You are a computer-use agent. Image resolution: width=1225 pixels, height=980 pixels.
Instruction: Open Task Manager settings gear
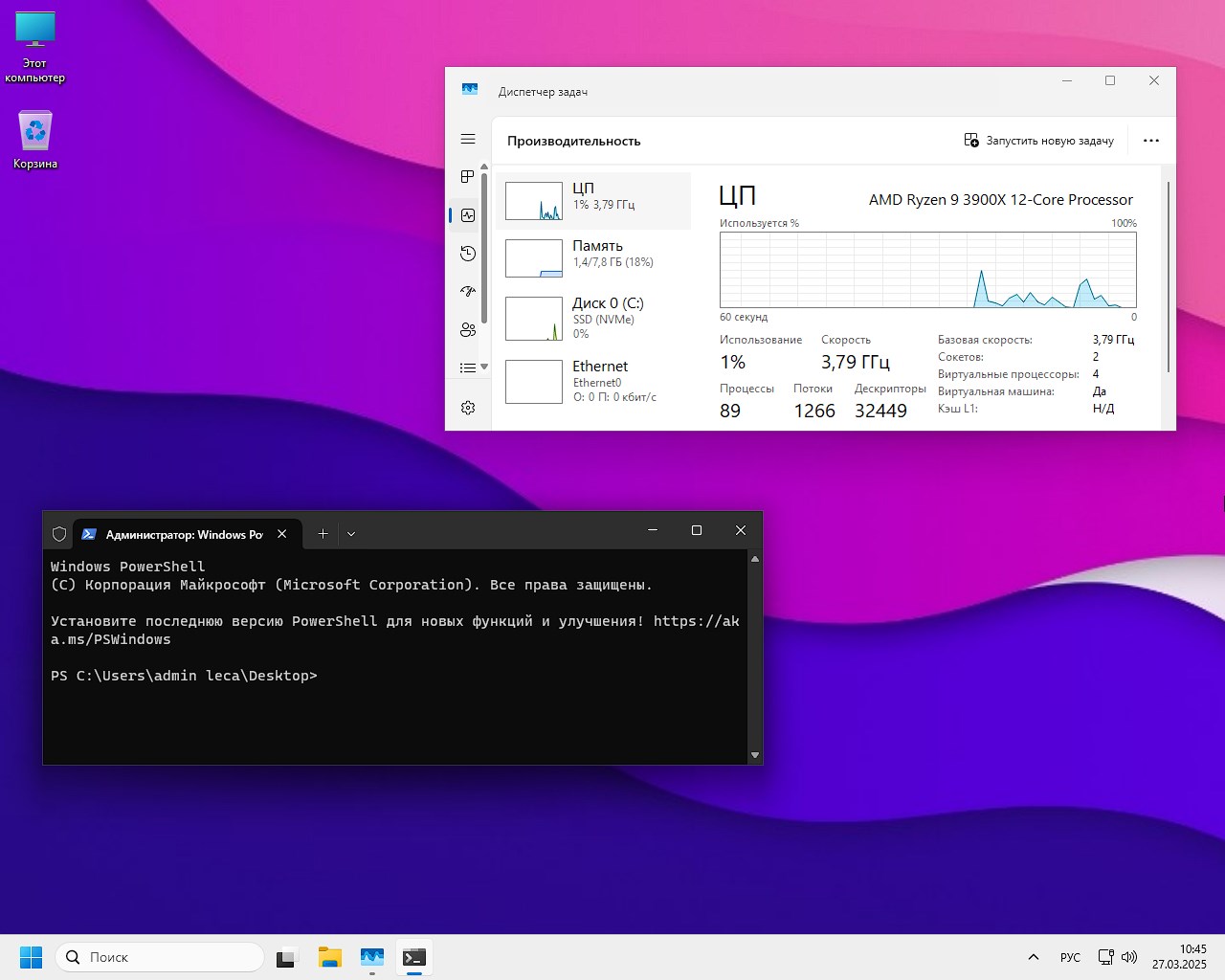point(468,408)
